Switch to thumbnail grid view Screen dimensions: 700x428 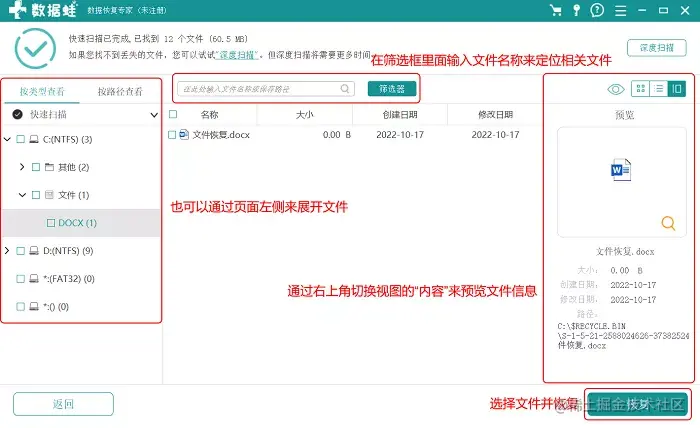(x=641, y=89)
